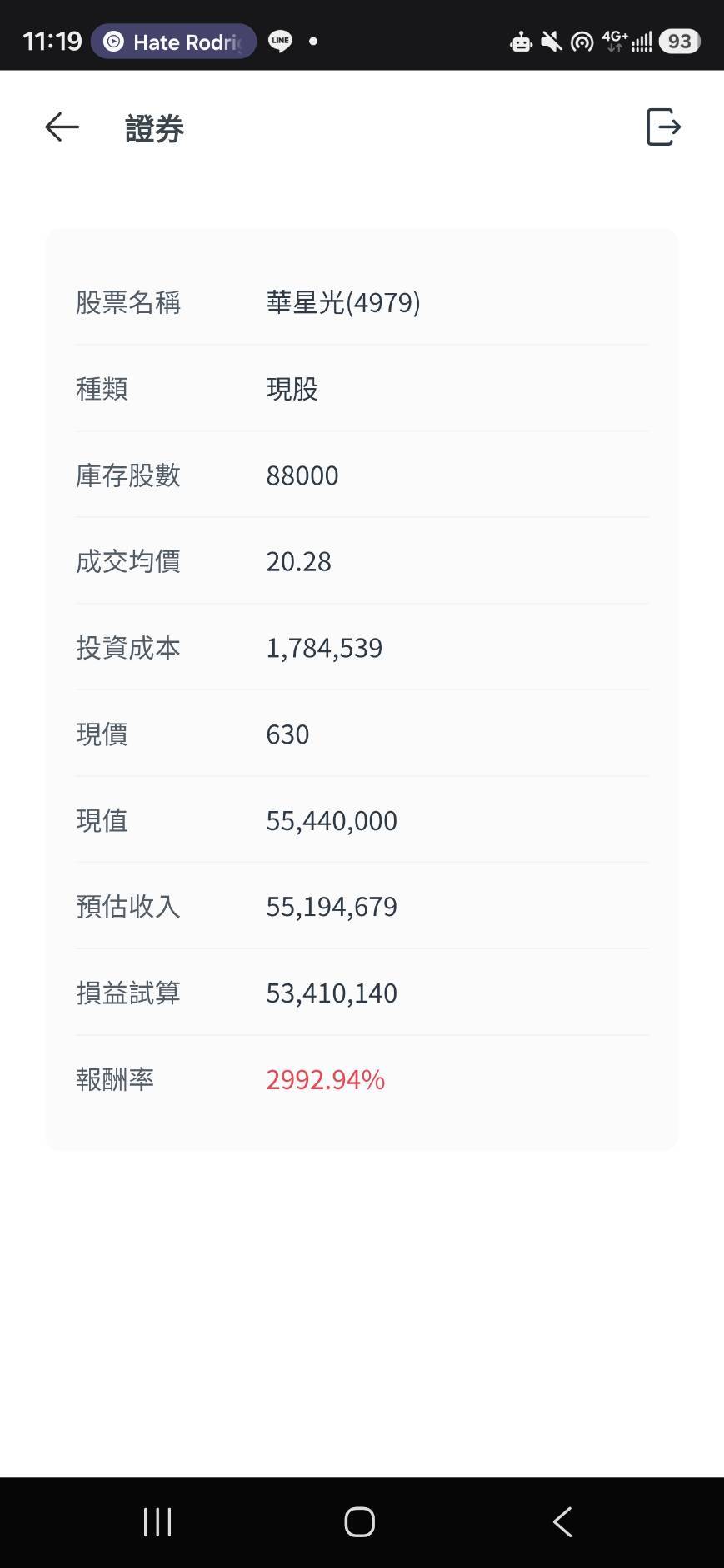Tap the hotspot status icon
Viewport: 724px width, 1568px height.
tap(582, 41)
